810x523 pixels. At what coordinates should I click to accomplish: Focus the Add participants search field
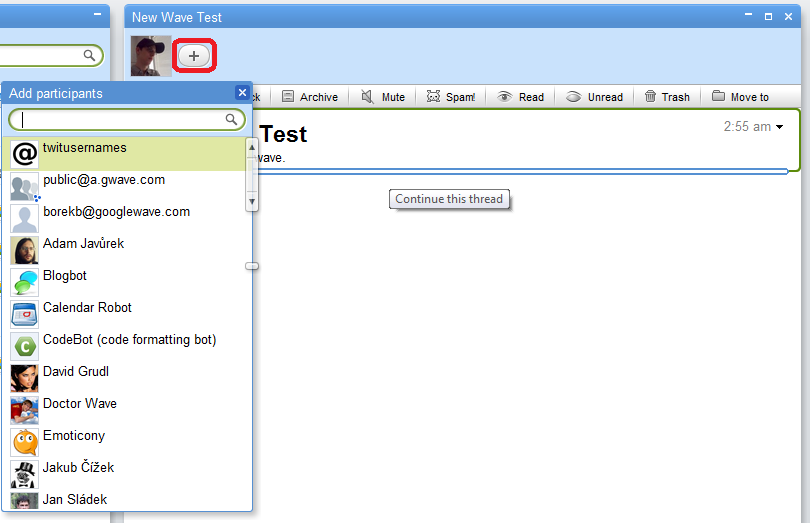coord(127,120)
